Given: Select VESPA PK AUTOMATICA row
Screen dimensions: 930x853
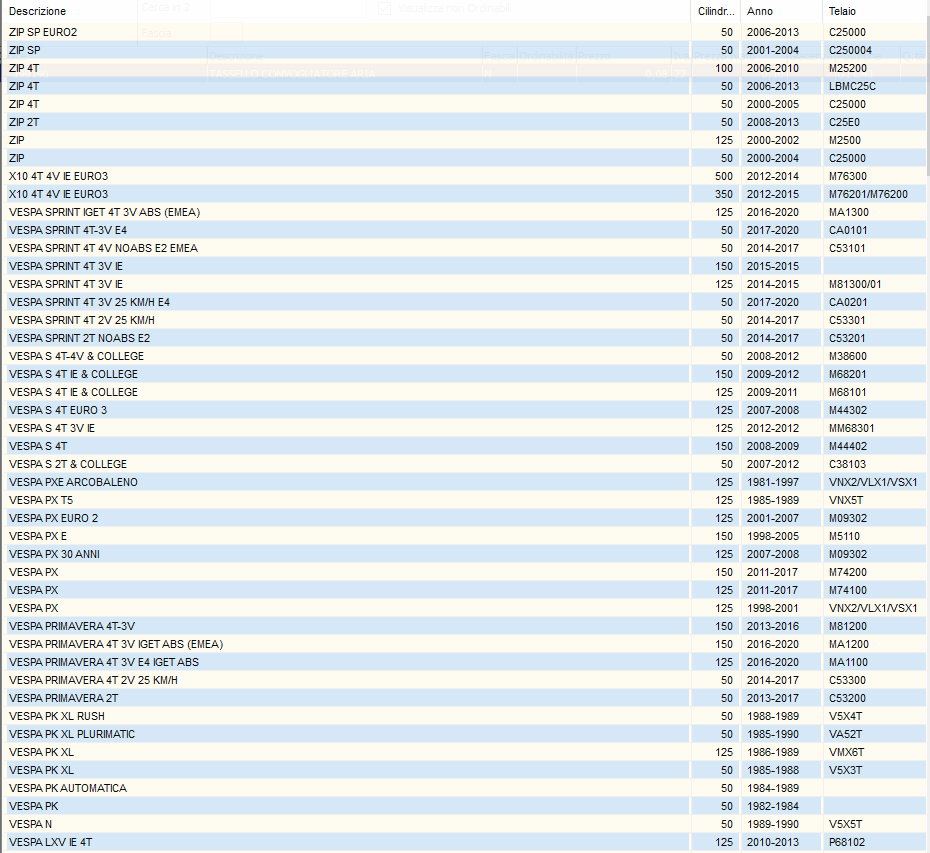Looking at the screenshot, I should click(x=464, y=788).
